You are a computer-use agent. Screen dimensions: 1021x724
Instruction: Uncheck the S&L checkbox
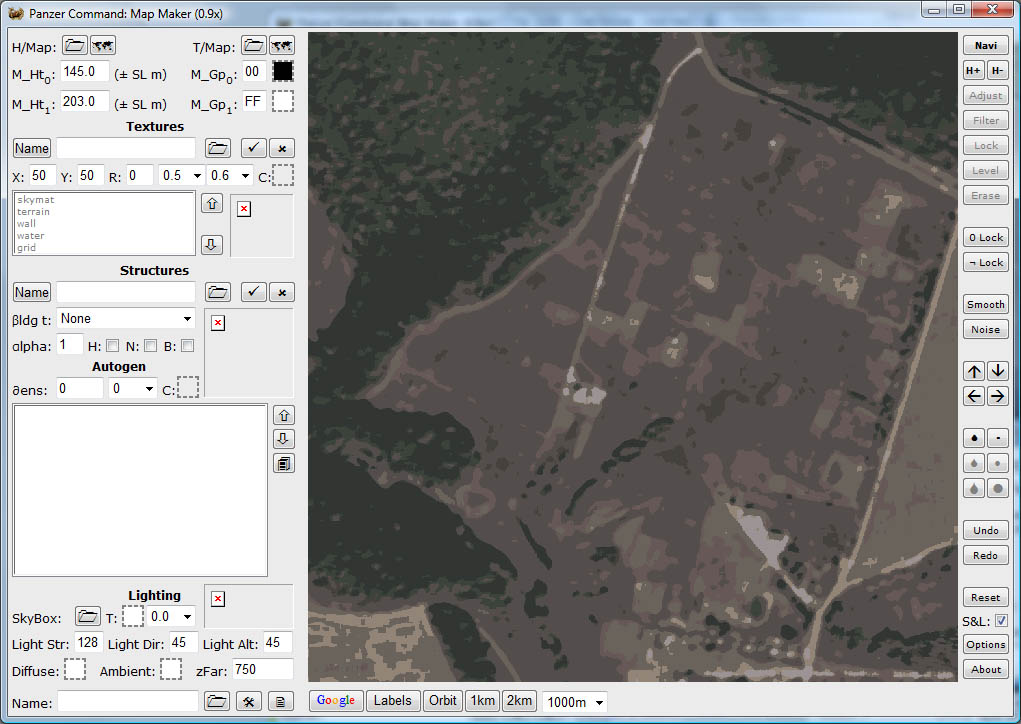1001,621
